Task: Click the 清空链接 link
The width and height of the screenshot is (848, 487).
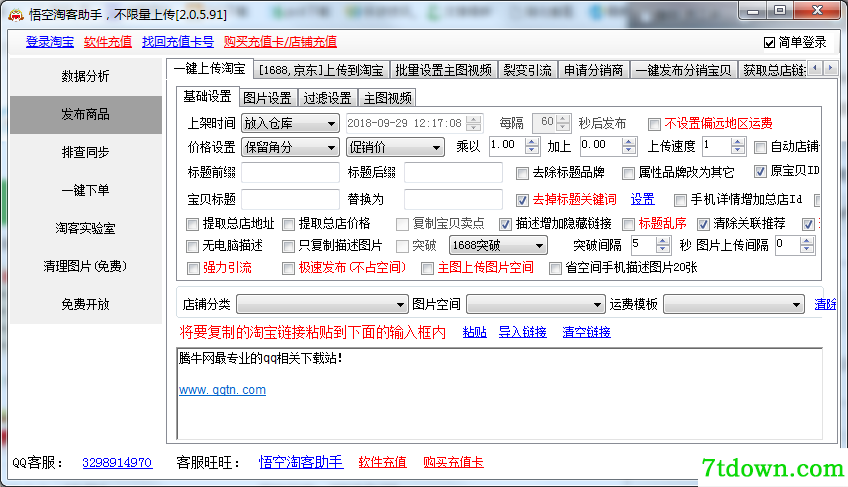Action: [586, 332]
